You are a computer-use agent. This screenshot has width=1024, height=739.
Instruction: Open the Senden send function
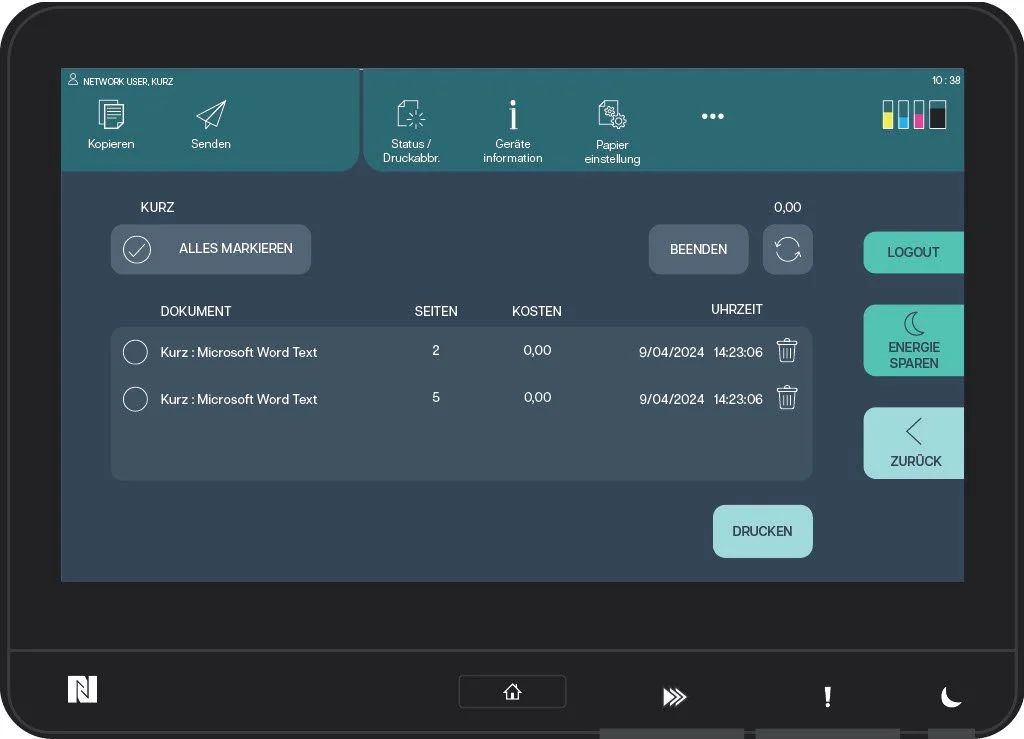tap(210, 125)
